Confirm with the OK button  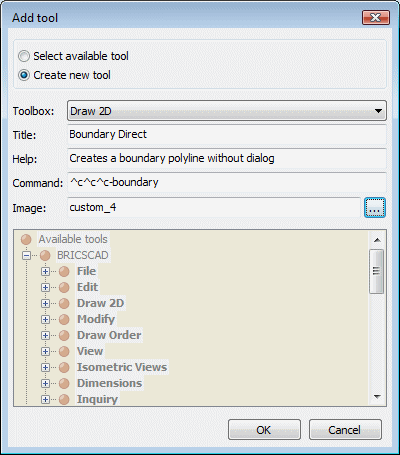pyautogui.click(x=264, y=430)
